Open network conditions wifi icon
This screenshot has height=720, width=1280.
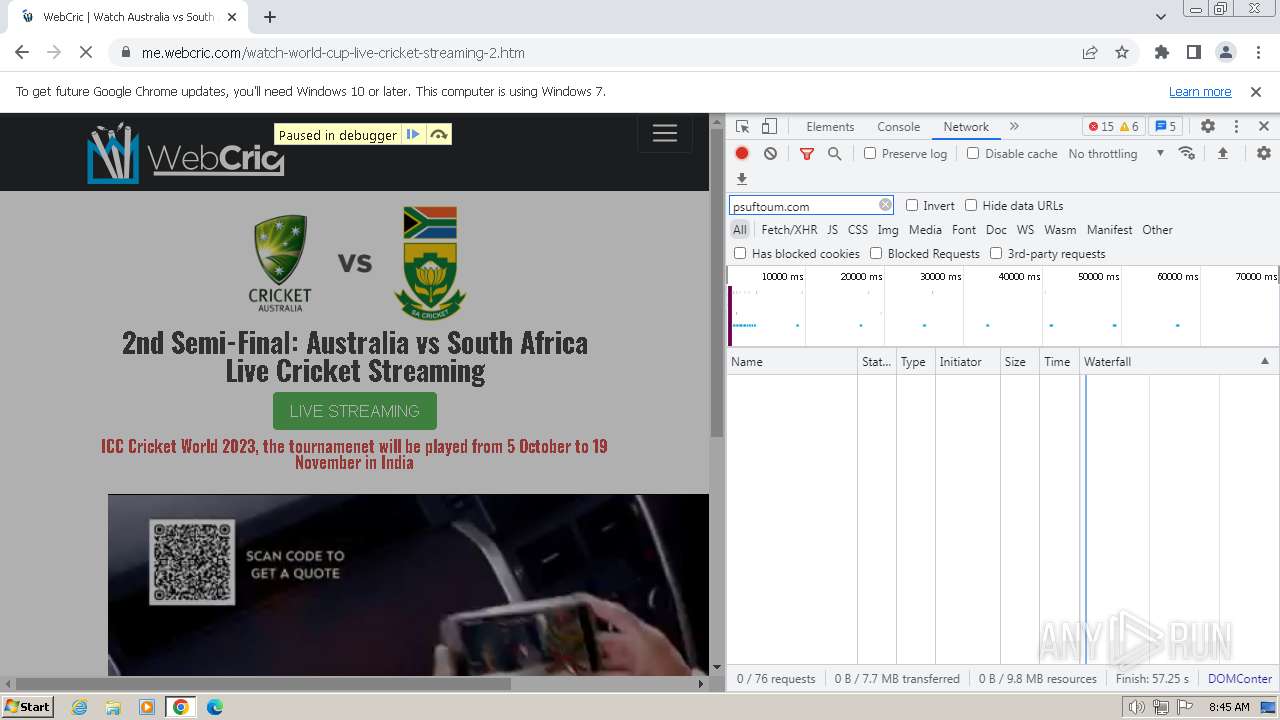click(1187, 154)
